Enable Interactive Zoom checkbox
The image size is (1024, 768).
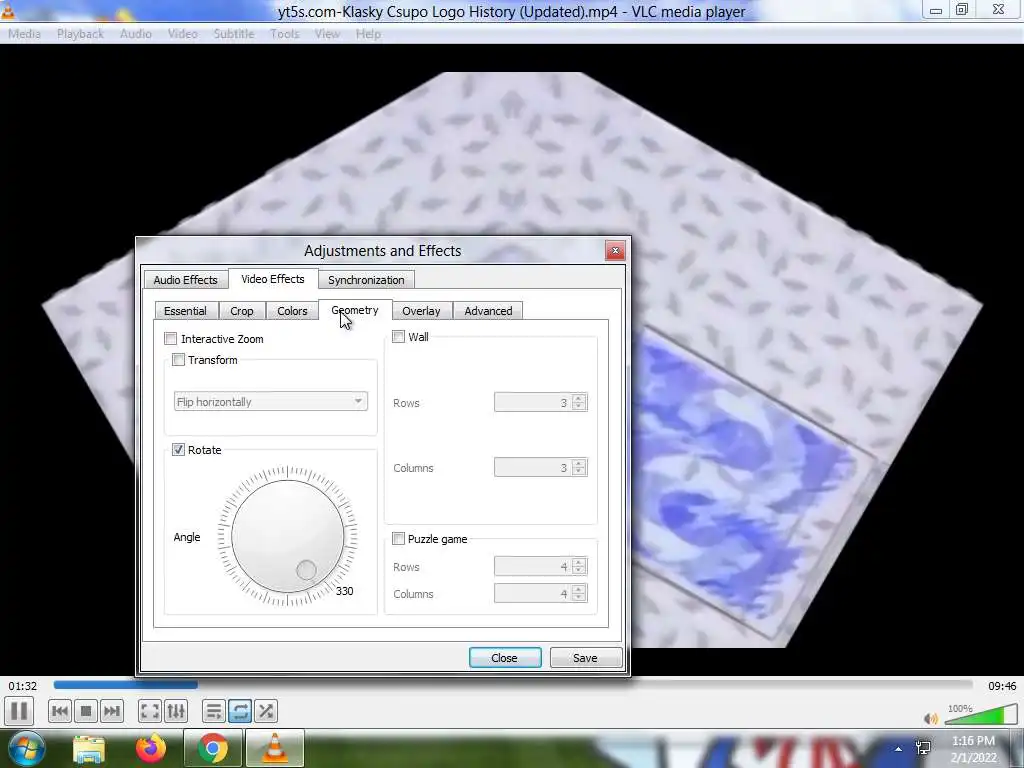pos(170,338)
